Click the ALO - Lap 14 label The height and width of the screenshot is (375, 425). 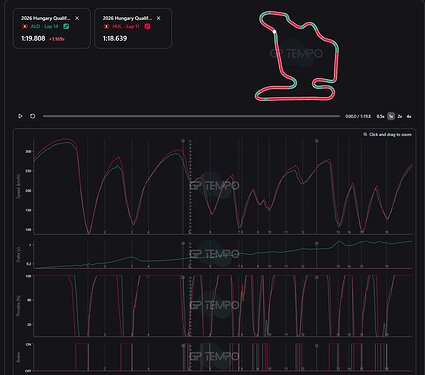(x=44, y=26)
